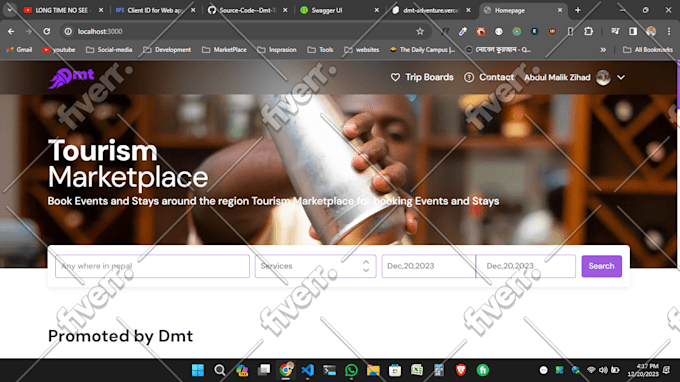Open Abdul Malik Zihad's user name
680x382 pixels.
557,77
